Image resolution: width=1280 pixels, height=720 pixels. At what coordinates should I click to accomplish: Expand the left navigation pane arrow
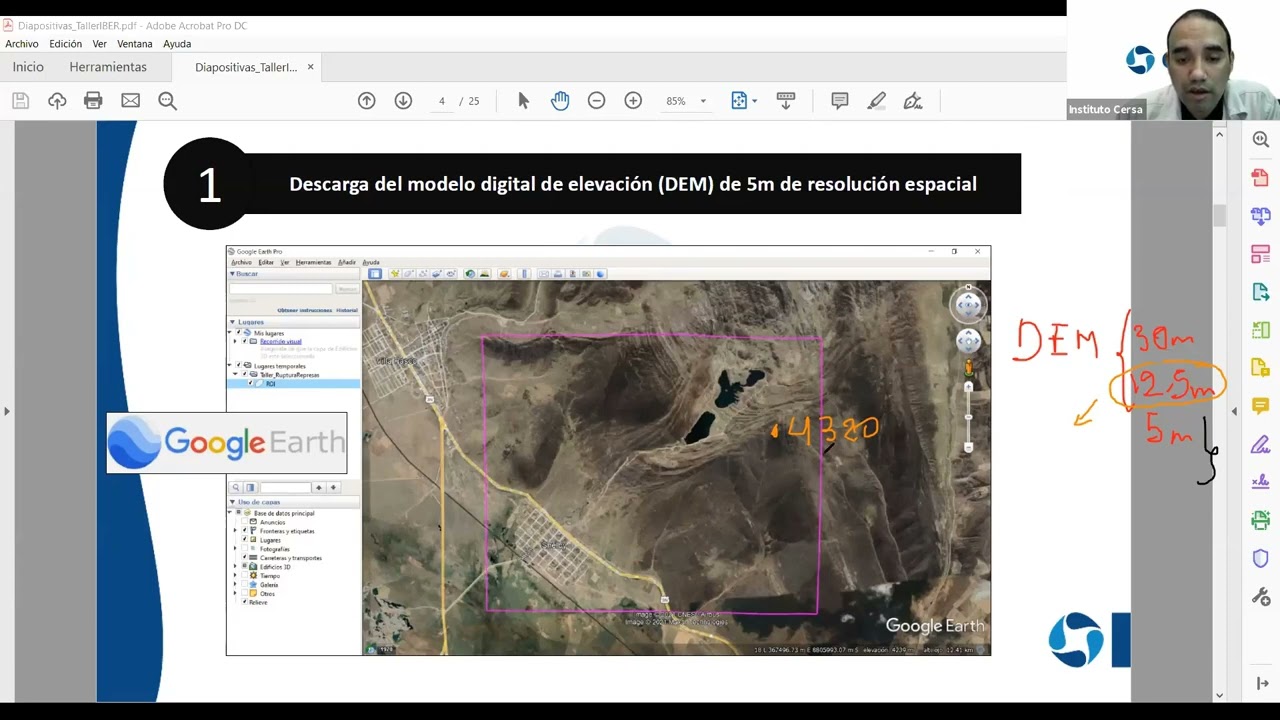[x=6, y=411]
